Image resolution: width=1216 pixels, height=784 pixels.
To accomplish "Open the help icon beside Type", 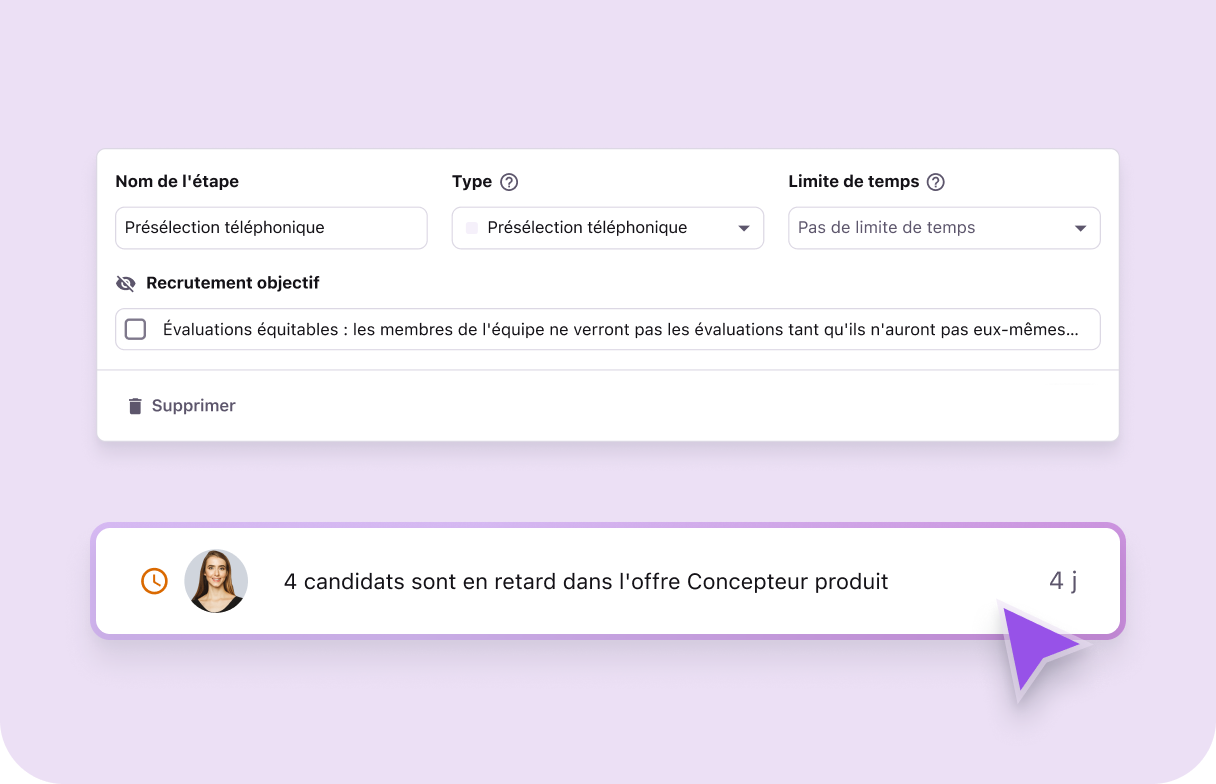I will coord(508,181).
